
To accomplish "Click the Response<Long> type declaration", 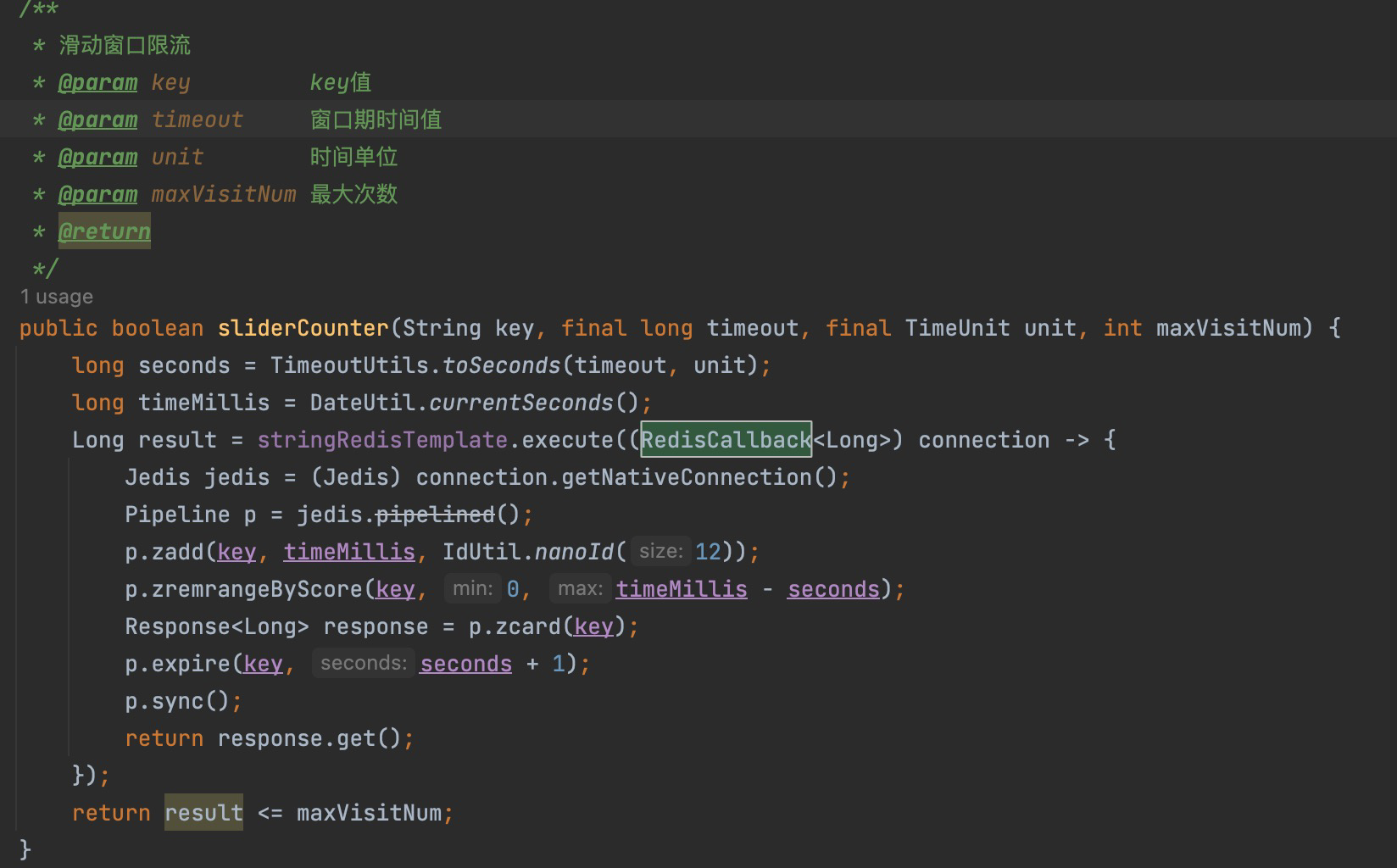I will click(x=217, y=626).
